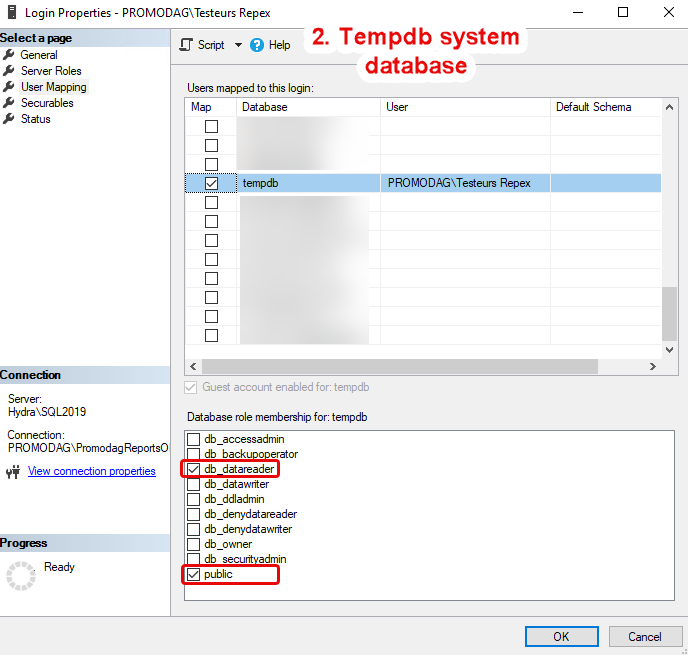Click the Default Schema column header
This screenshot has width=689, height=656.
click(606, 107)
